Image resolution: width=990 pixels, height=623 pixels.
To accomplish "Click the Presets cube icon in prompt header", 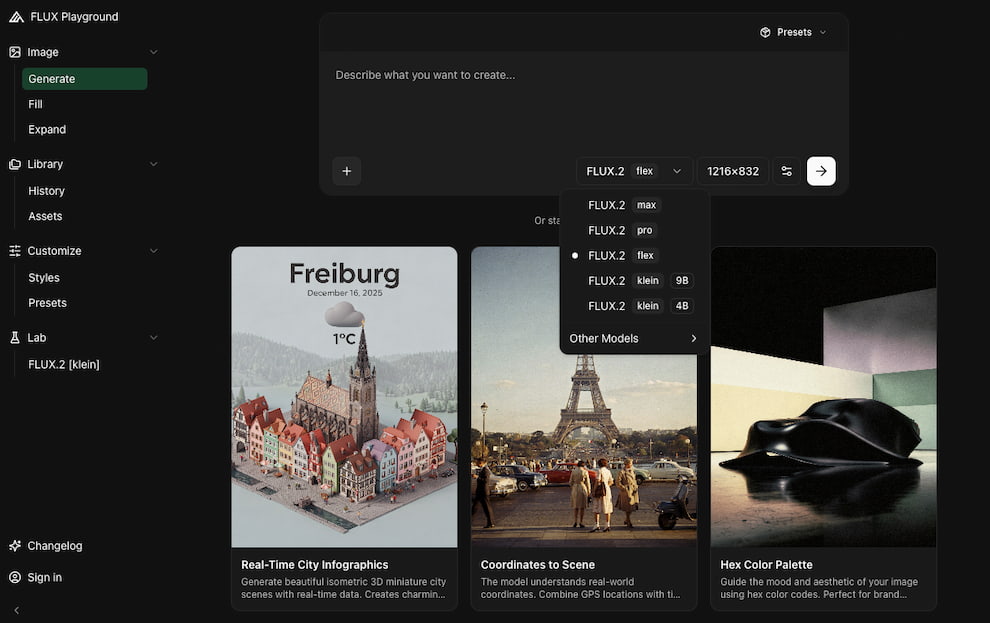I will point(765,32).
